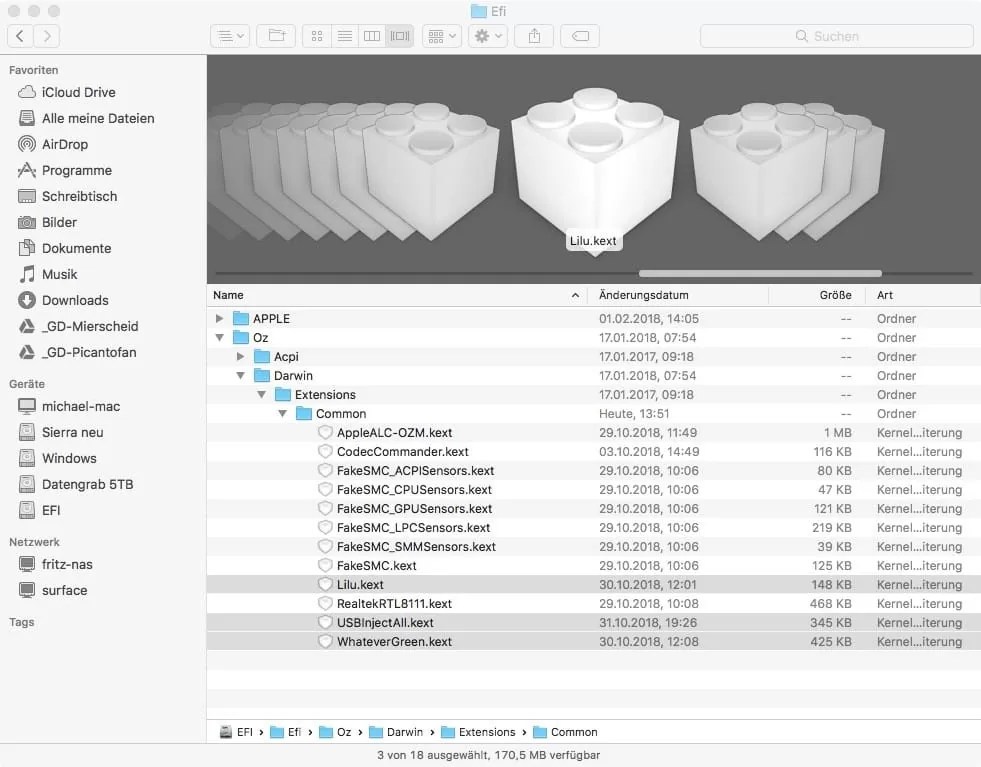Select FakeSMC_LPCSensors.kext file
Screen dimensions: 981x767
click(x=594, y=528)
